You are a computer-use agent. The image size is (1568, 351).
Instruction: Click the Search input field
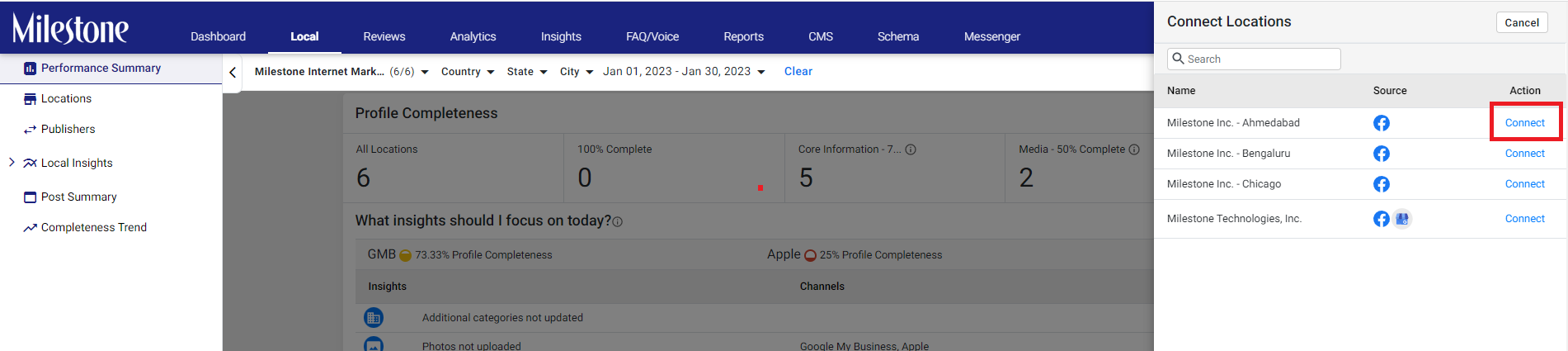[x=1254, y=59]
